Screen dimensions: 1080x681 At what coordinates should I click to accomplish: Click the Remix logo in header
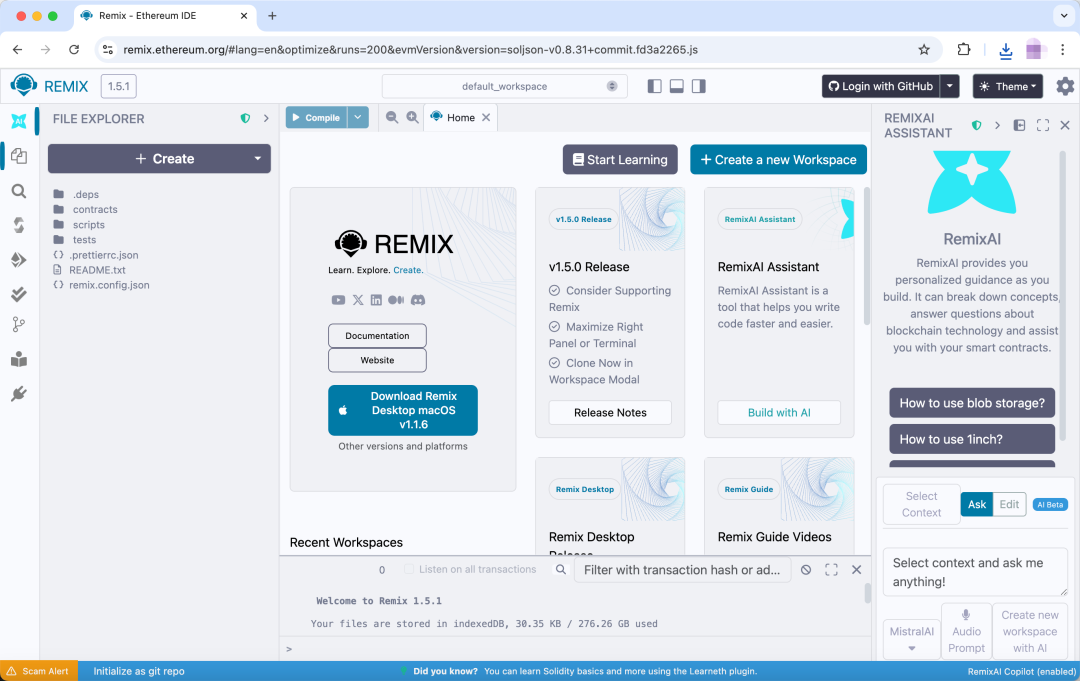(24, 85)
